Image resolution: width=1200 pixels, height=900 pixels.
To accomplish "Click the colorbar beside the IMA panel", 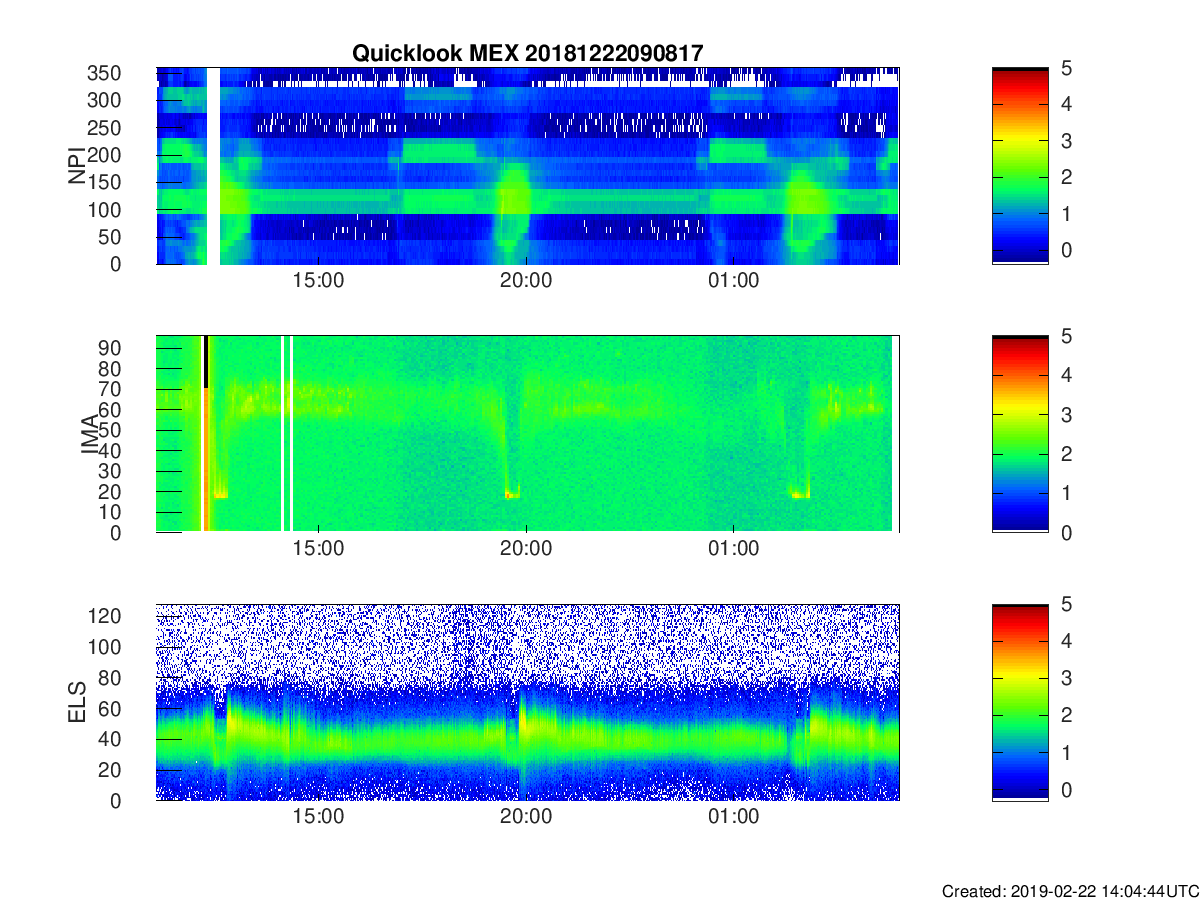I will [x=1020, y=434].
